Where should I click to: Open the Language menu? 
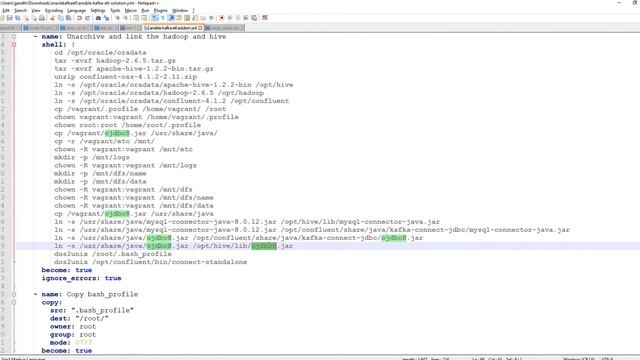pos(77,11)
